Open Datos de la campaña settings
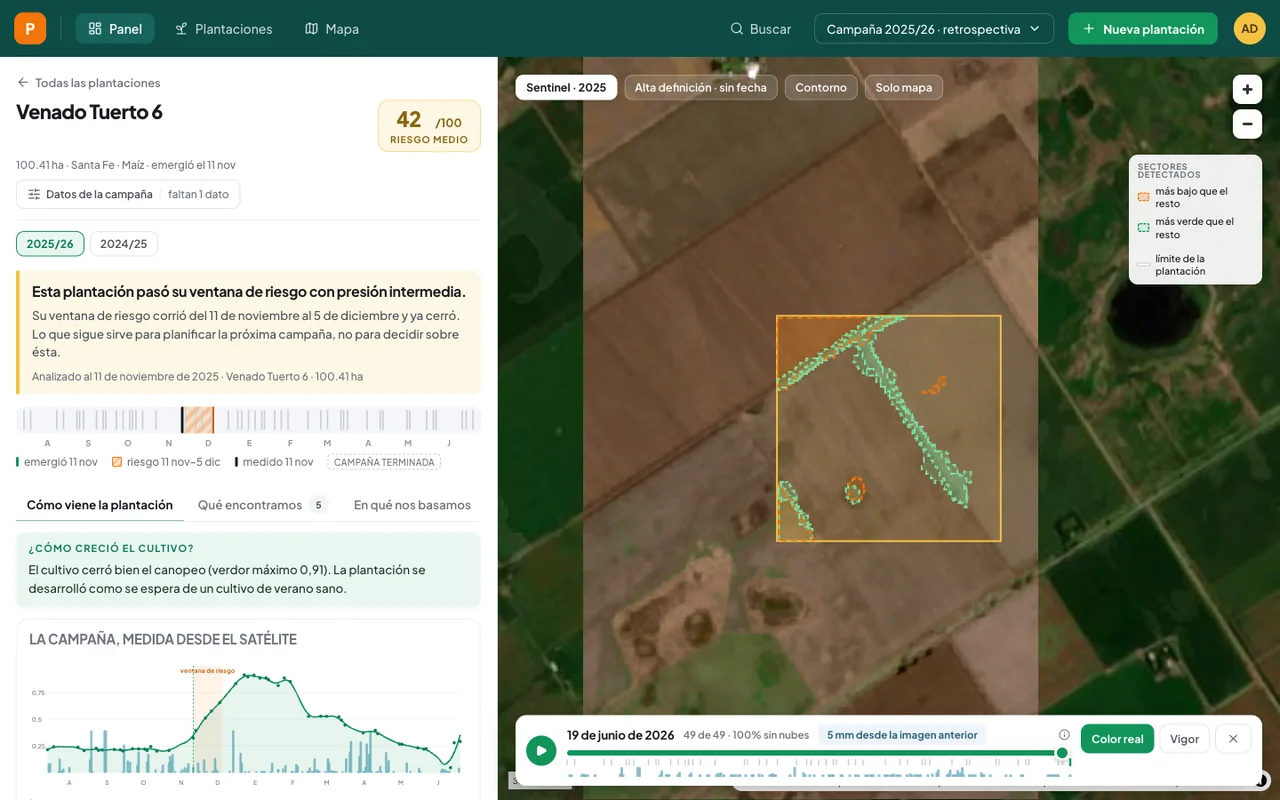This screenshot has width=1280, height=800. [x=128, y=194]
